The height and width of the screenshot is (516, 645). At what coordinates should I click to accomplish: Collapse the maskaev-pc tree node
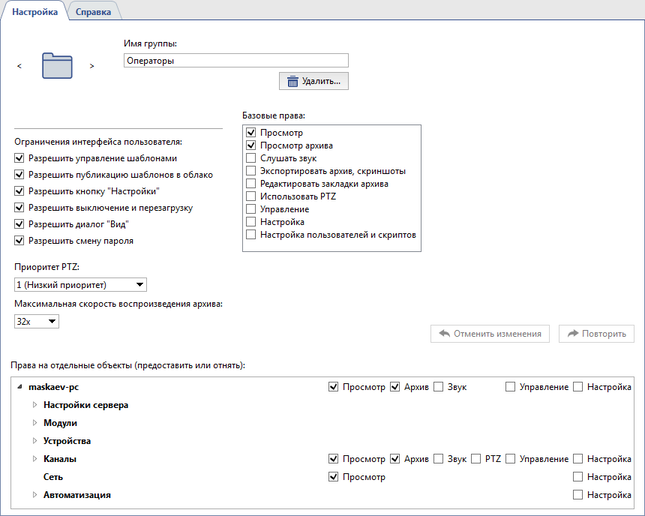click(21, 387)
